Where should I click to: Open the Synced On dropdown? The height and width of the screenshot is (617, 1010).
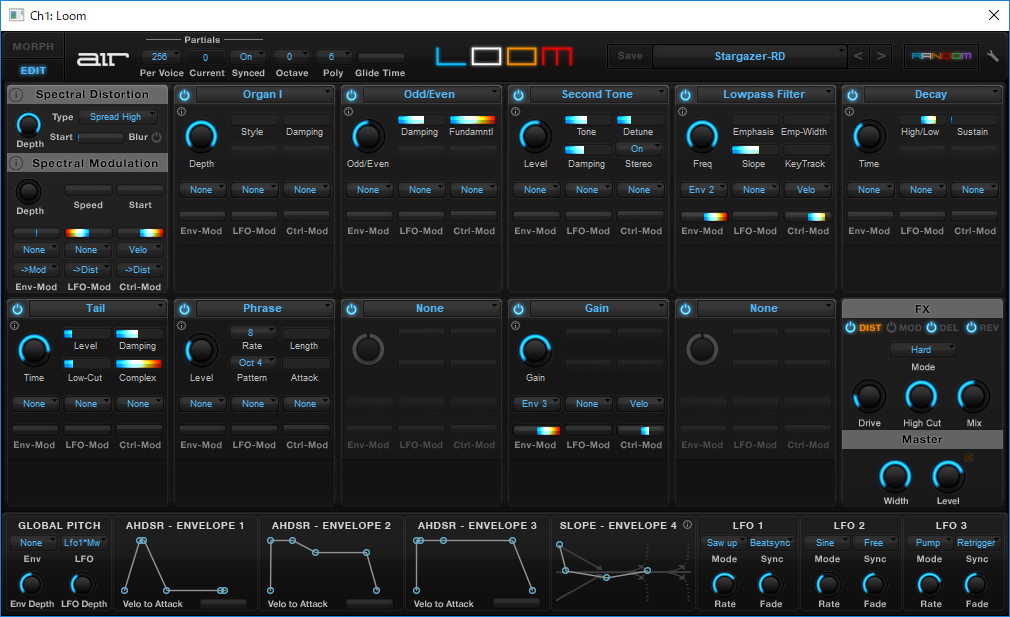click(249, 57)
